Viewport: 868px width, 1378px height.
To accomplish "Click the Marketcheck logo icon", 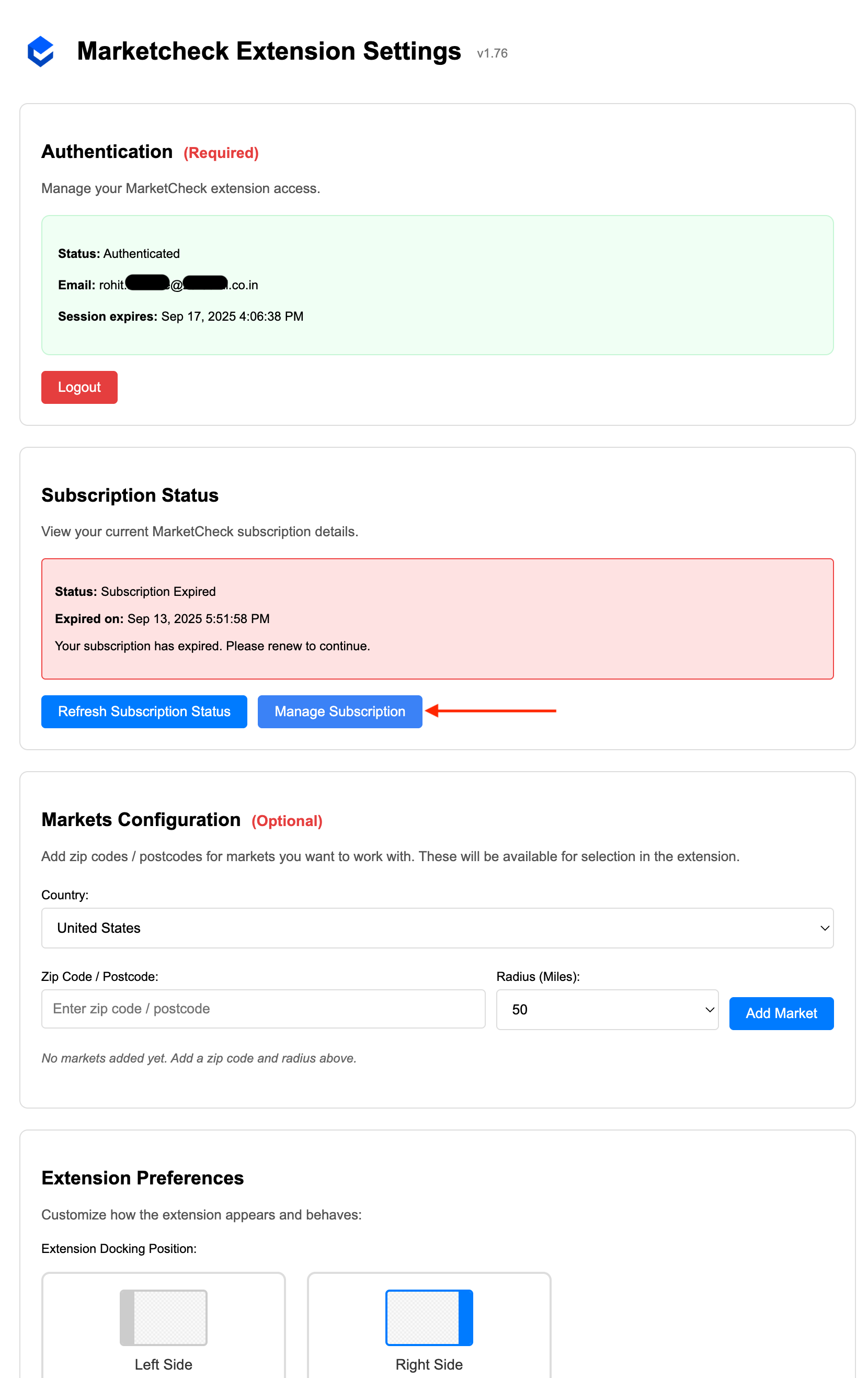I will tap(41, 51).
